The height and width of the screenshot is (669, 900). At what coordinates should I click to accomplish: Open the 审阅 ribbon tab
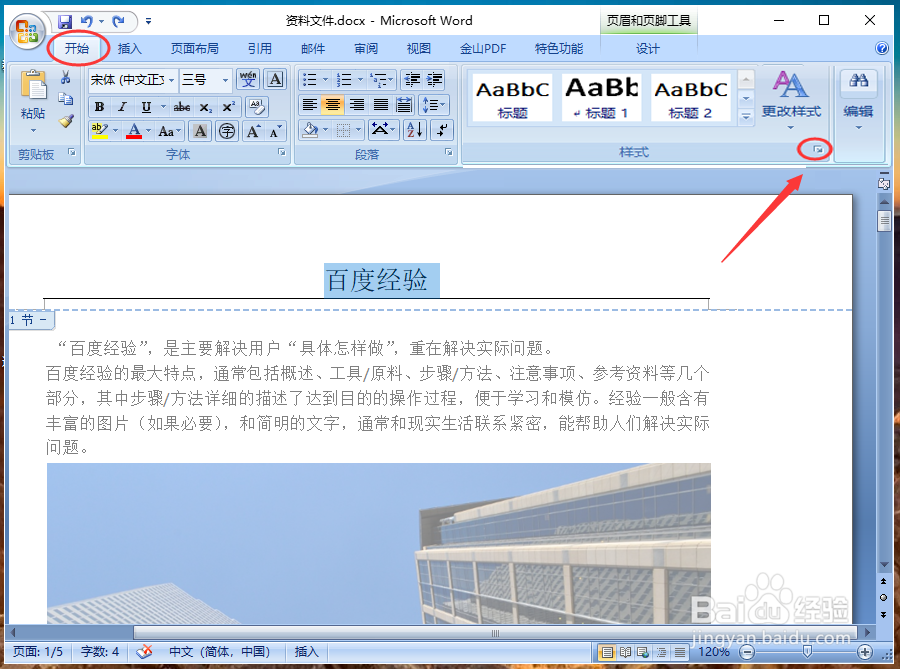[x=366, y=47]
